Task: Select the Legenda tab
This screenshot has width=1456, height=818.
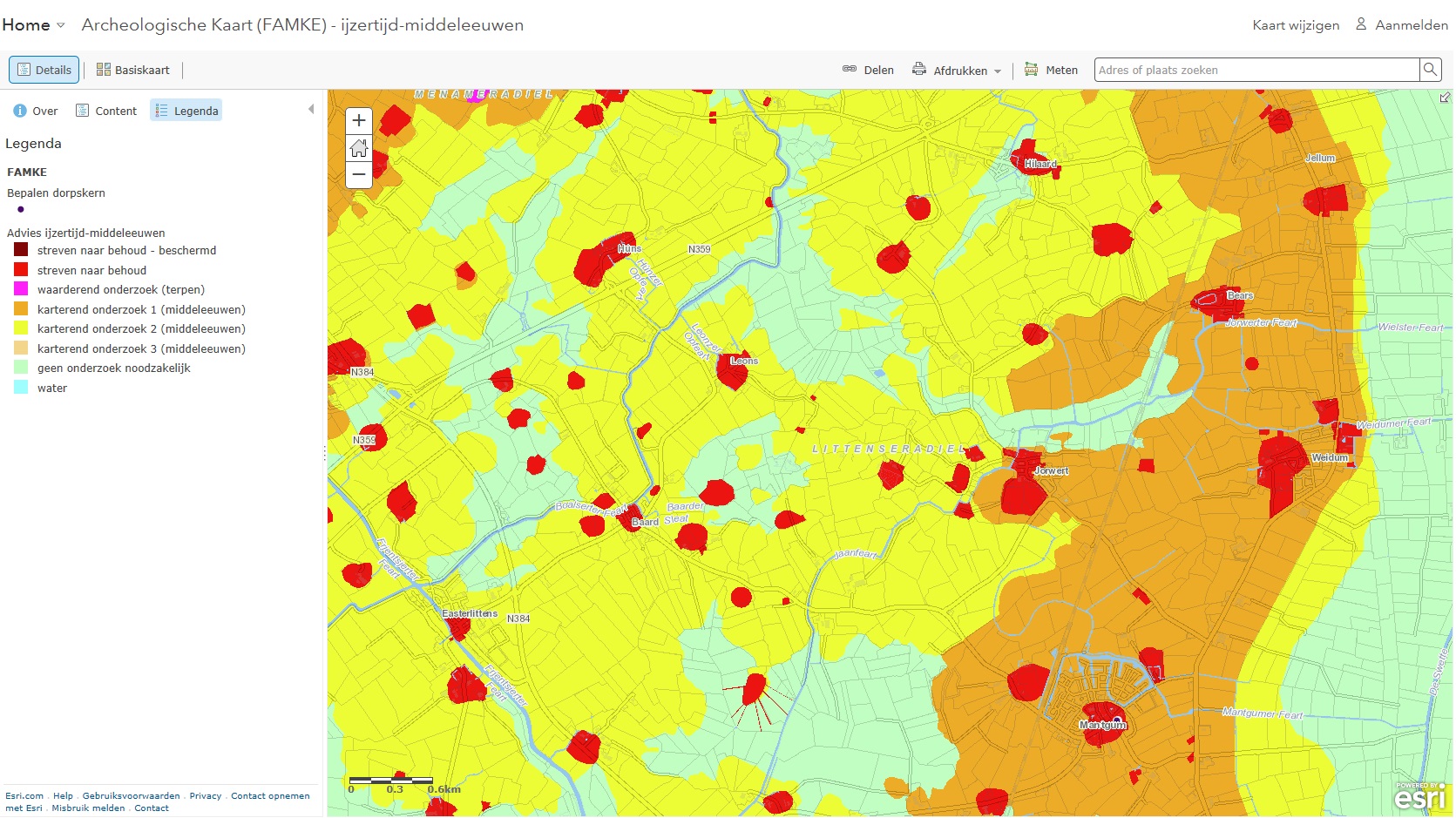Action: pyautogui.click(x=186, y=111)
